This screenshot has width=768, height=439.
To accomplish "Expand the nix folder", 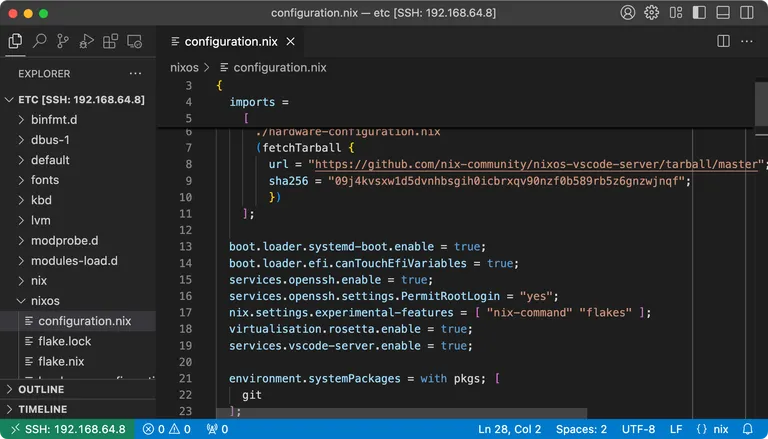I will [78, 281].
